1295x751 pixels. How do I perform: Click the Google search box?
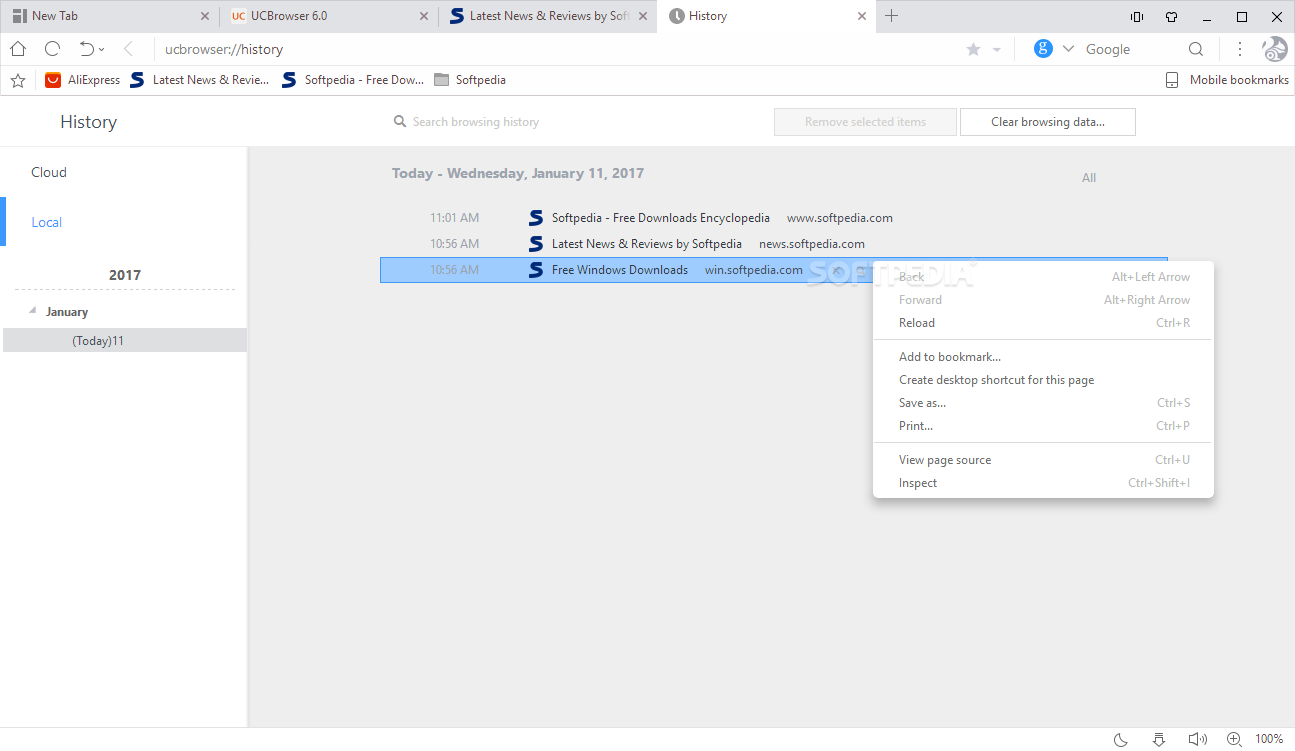pyautogui.click(x=1131, y=49)
